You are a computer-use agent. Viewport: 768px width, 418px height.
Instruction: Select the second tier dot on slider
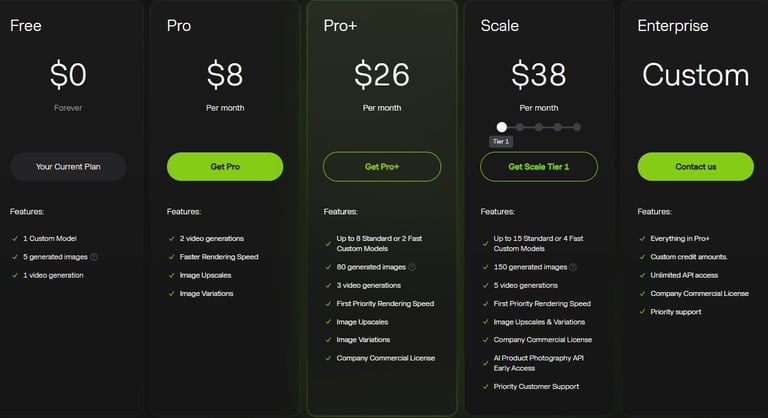coord(520,127)
